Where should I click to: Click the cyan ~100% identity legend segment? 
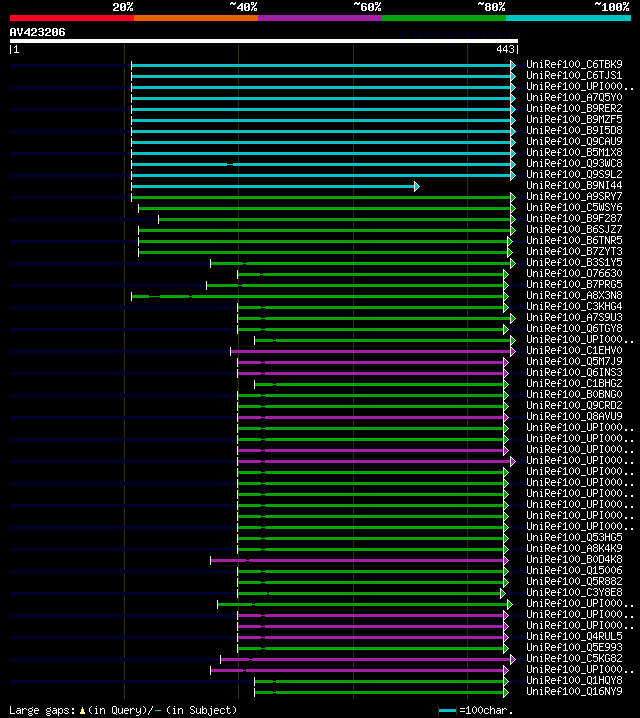tap(569, 18)
